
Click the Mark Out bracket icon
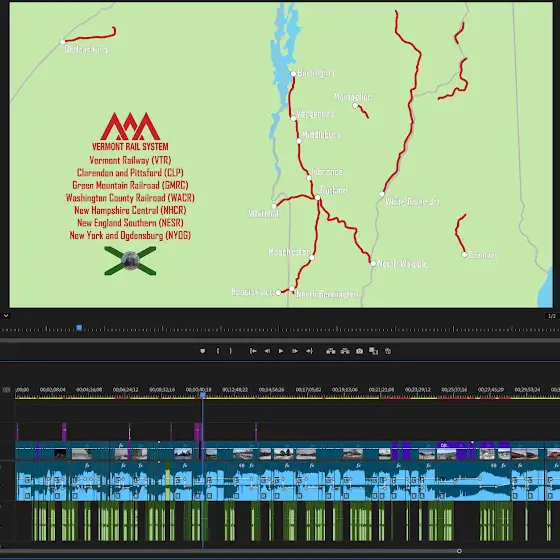(x=231, y=351)
